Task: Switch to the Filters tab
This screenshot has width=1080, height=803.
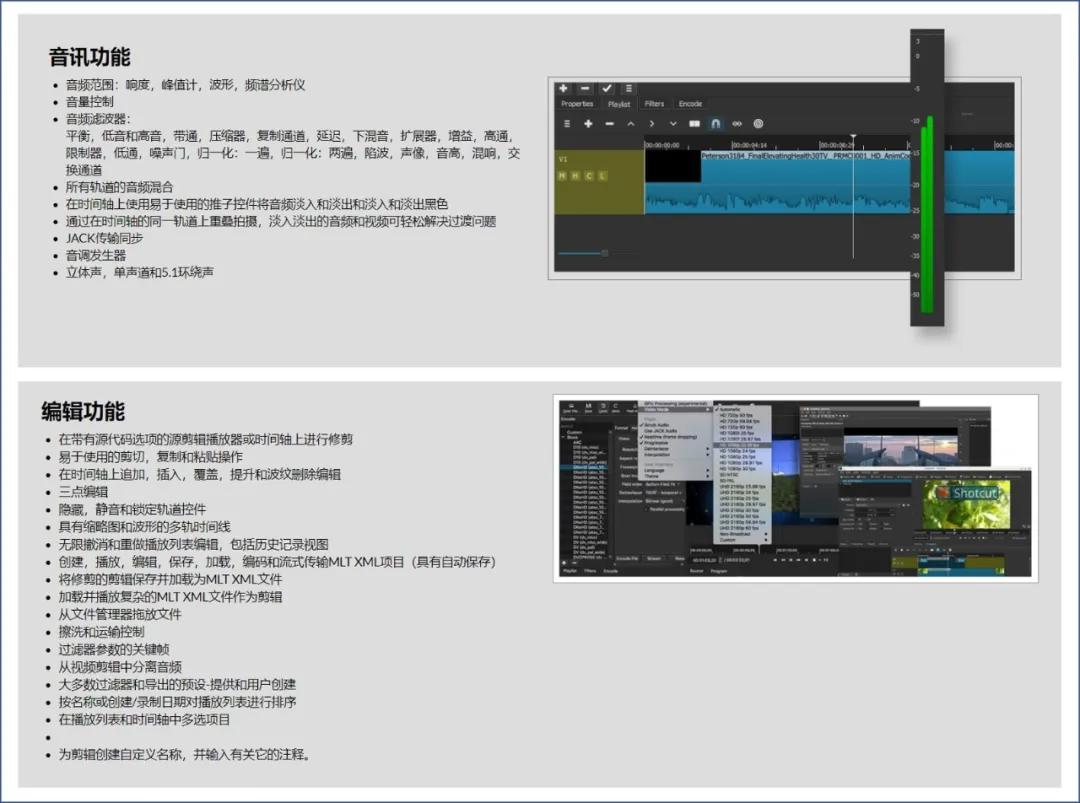Action: (x=654, y=103)
